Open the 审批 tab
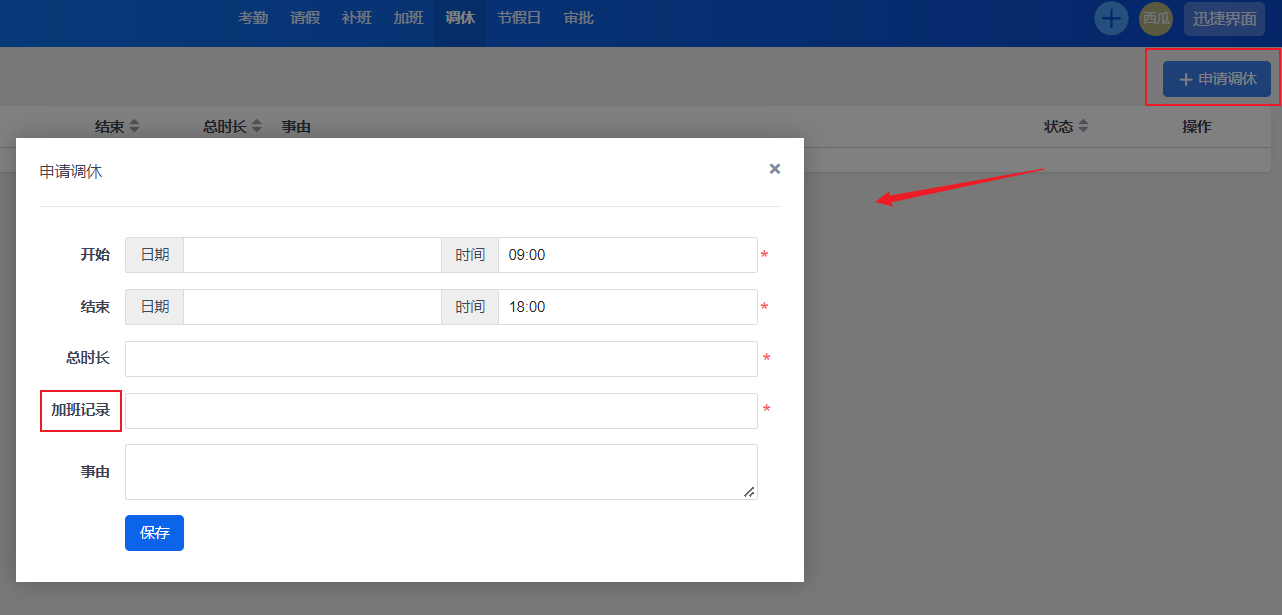This screenshot has width=1282, height=615. 579,18
